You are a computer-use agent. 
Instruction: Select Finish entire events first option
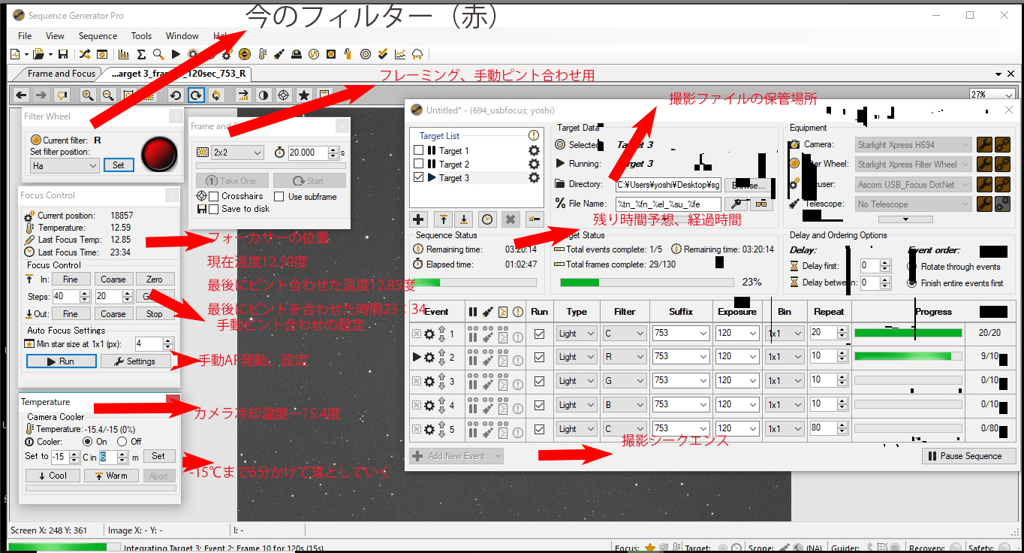(x=912, y=283)
